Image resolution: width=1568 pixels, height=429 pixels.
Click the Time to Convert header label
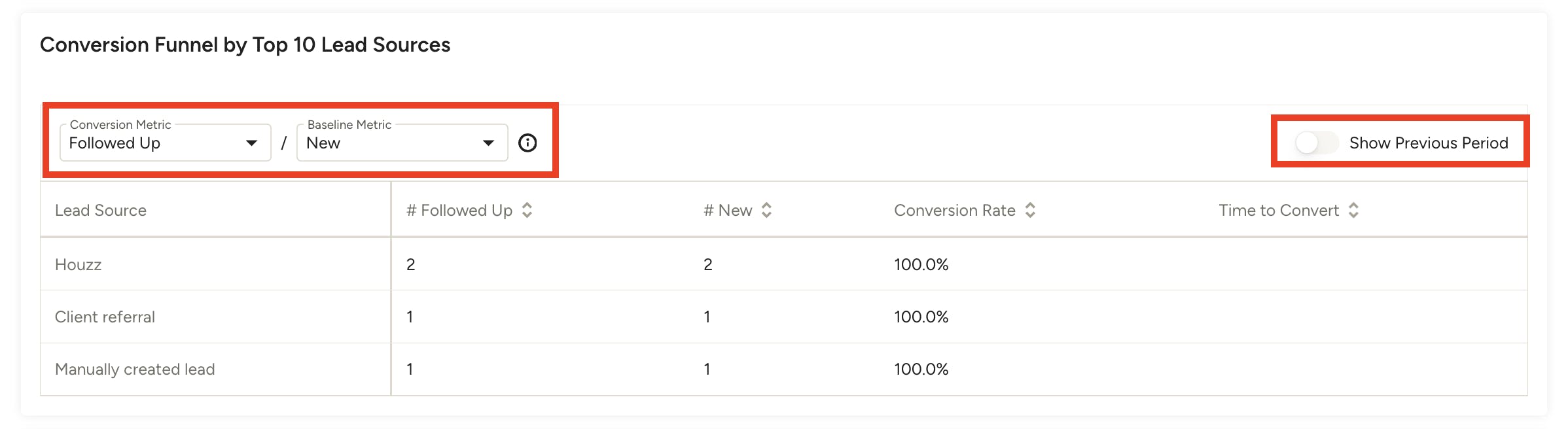tap(1278, 210)
